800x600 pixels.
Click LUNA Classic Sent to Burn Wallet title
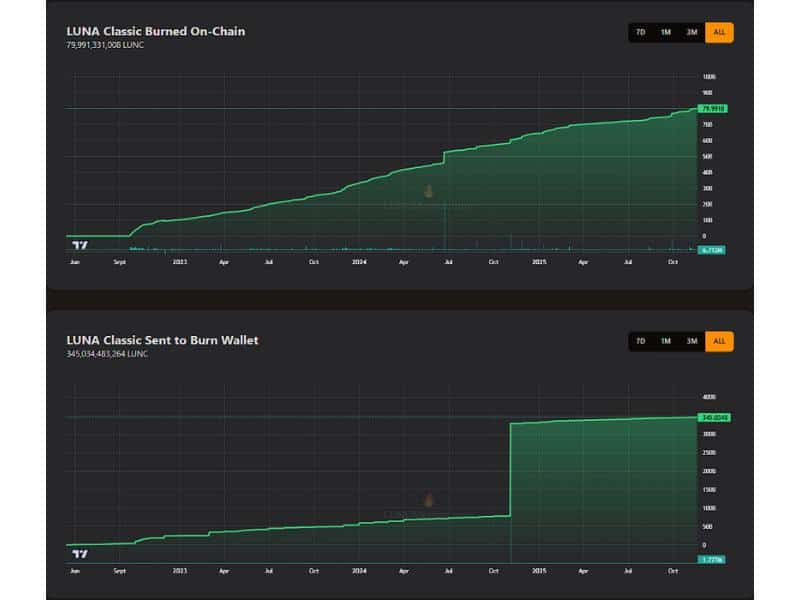pos(162,340)
